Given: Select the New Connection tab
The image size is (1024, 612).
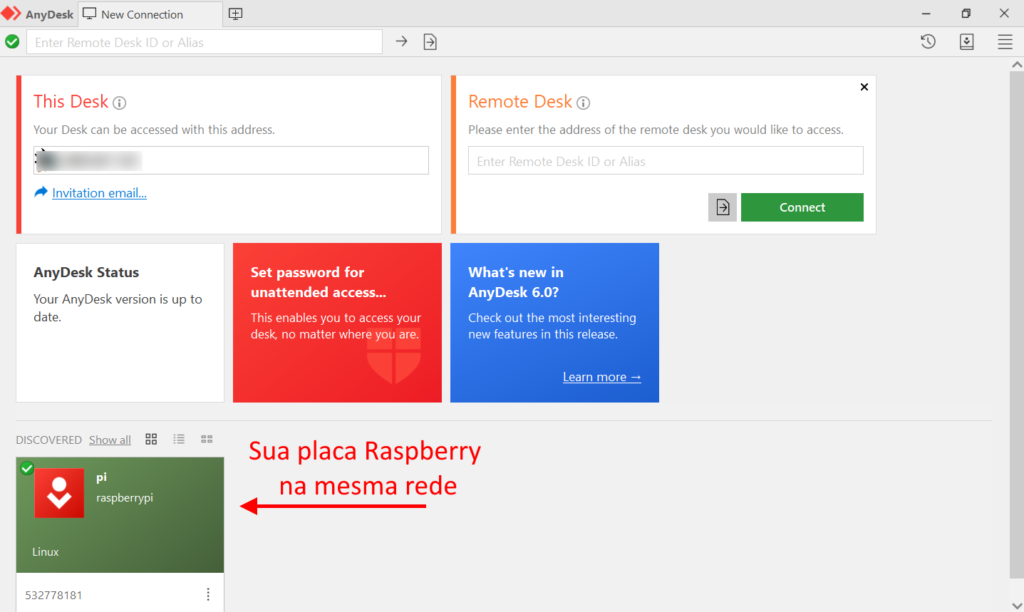Looking at the screenshot, I should pos(150,14).
